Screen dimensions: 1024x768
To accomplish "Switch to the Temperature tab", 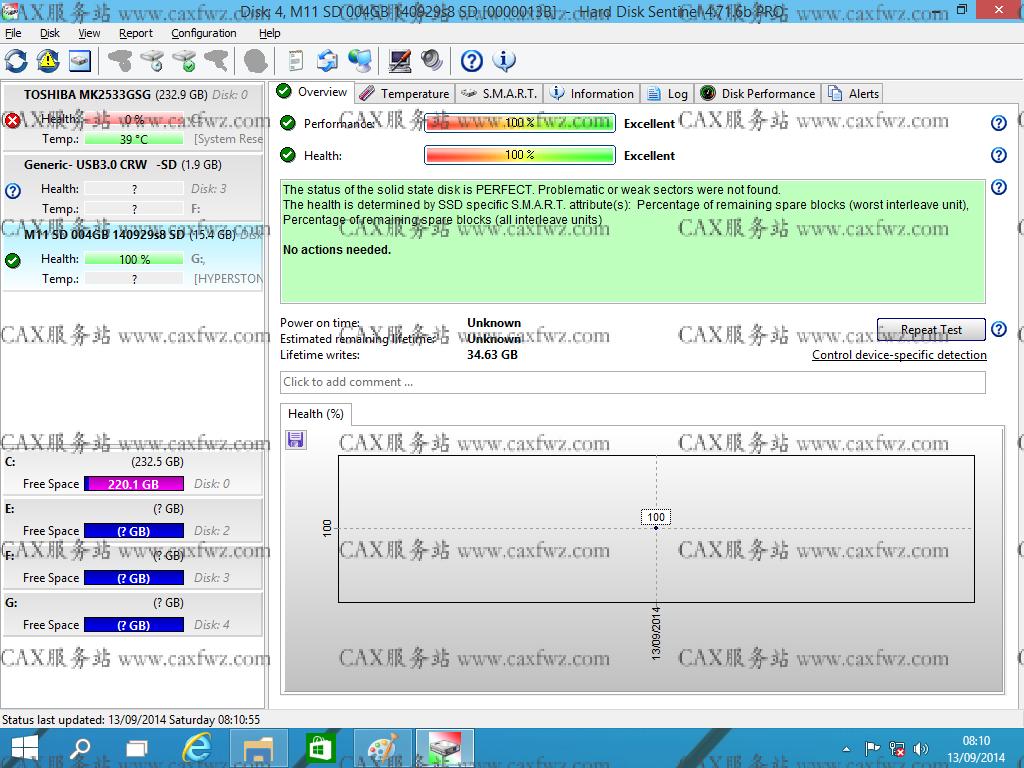I will [x=405, y=93].
